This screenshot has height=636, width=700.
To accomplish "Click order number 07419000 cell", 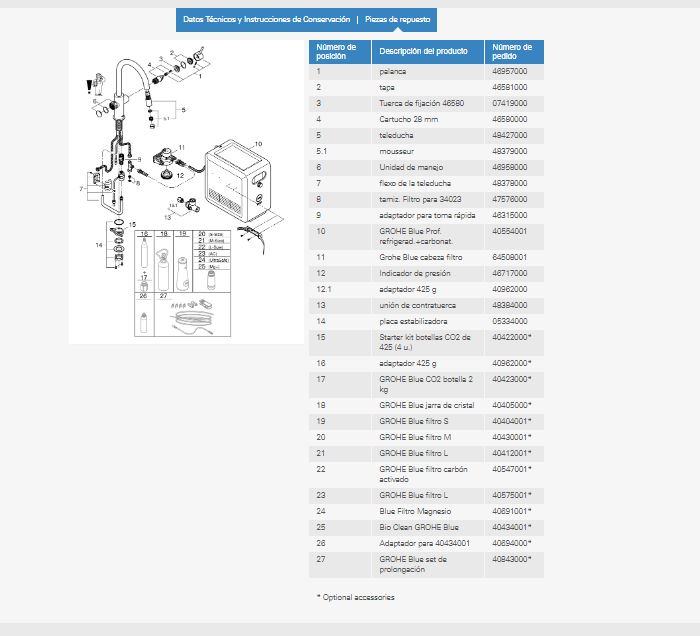I will pos(514,104).
